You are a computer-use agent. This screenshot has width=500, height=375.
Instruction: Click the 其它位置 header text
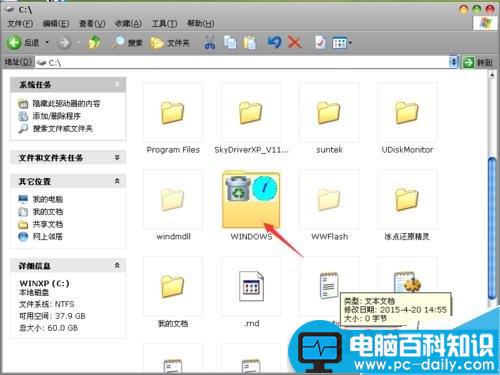pyautogui.click(x=35, y=181)
